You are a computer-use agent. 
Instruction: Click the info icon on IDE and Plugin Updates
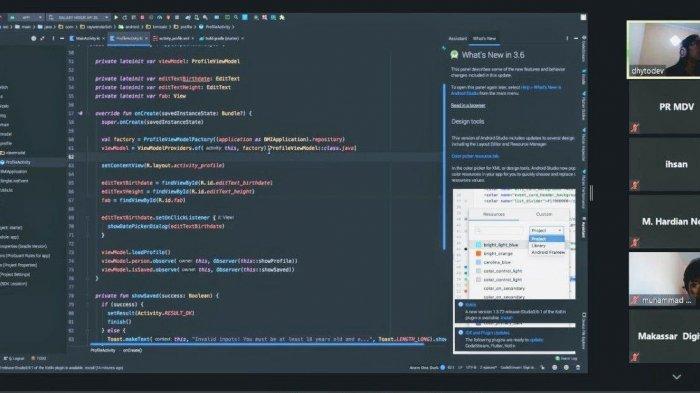click(x=460, y=333)
